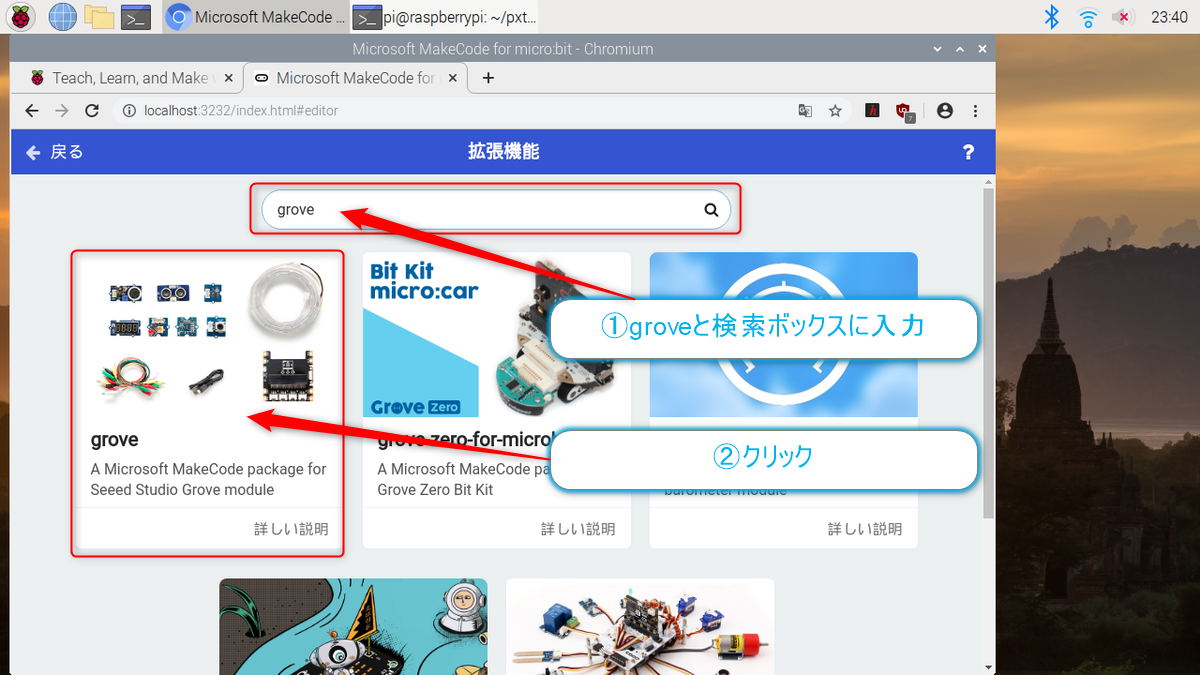
Task: Close the Microsoft MakeCode browser tab
Action: pyautogui.click(x=452, y=78)
